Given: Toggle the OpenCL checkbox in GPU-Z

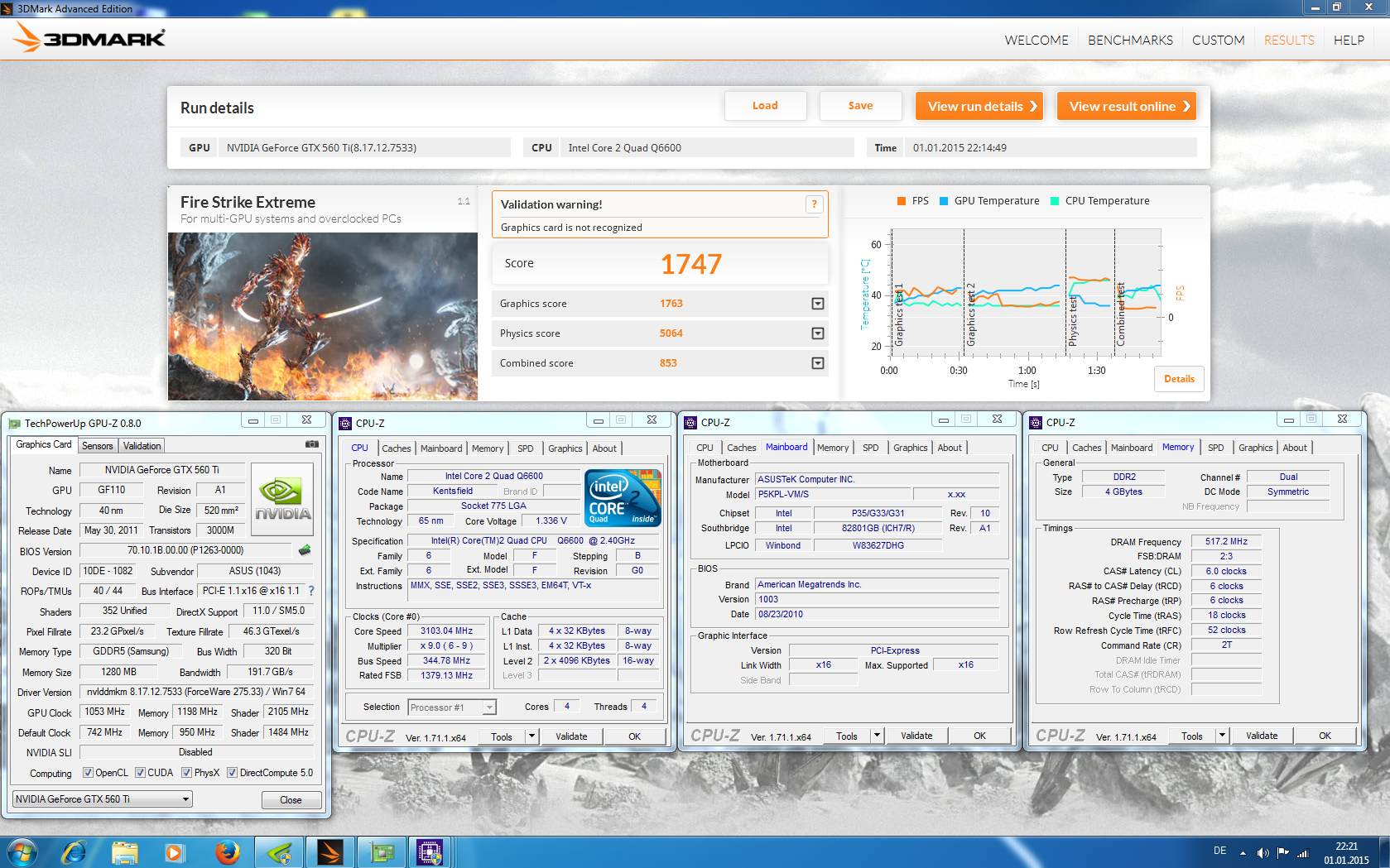Looking at the screenshot, I should click(88, 773).
